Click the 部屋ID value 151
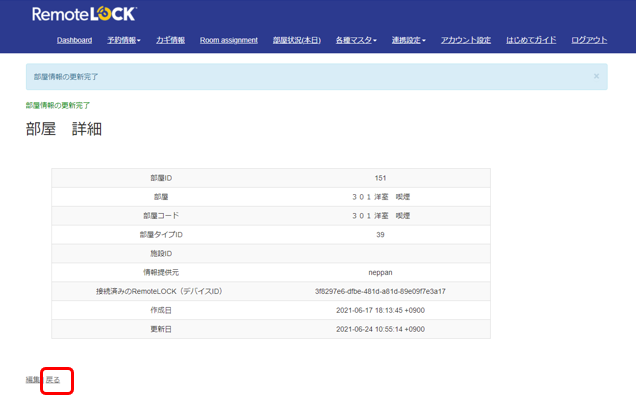Screen dimensions: 636x417 point(380,178)
